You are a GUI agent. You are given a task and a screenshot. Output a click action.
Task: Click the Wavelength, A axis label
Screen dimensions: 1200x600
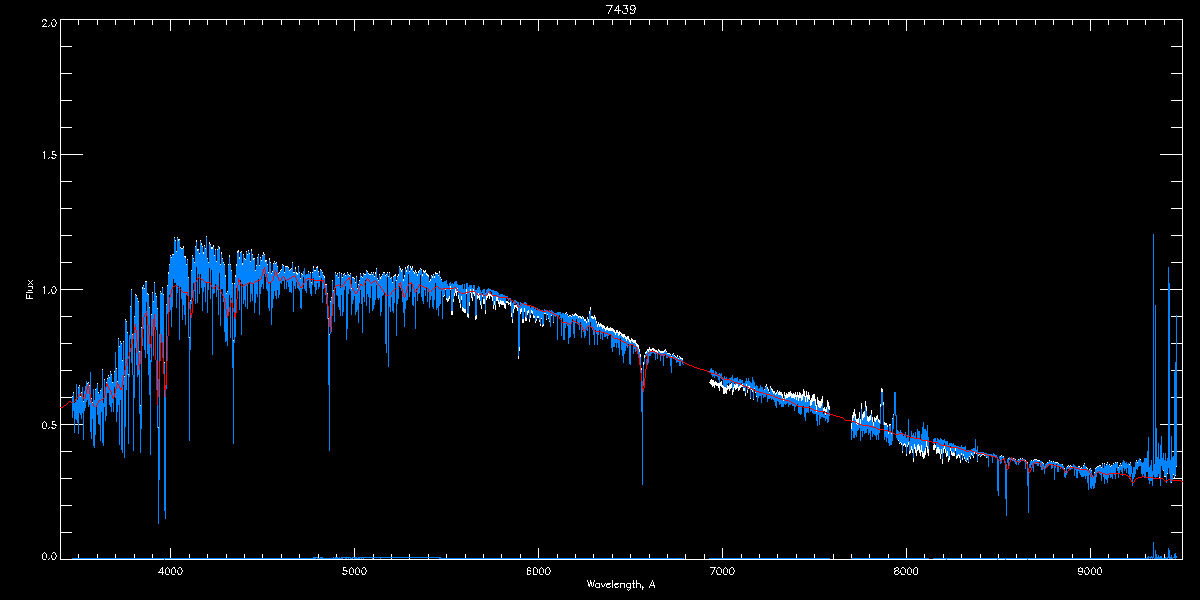click(620, 584)
